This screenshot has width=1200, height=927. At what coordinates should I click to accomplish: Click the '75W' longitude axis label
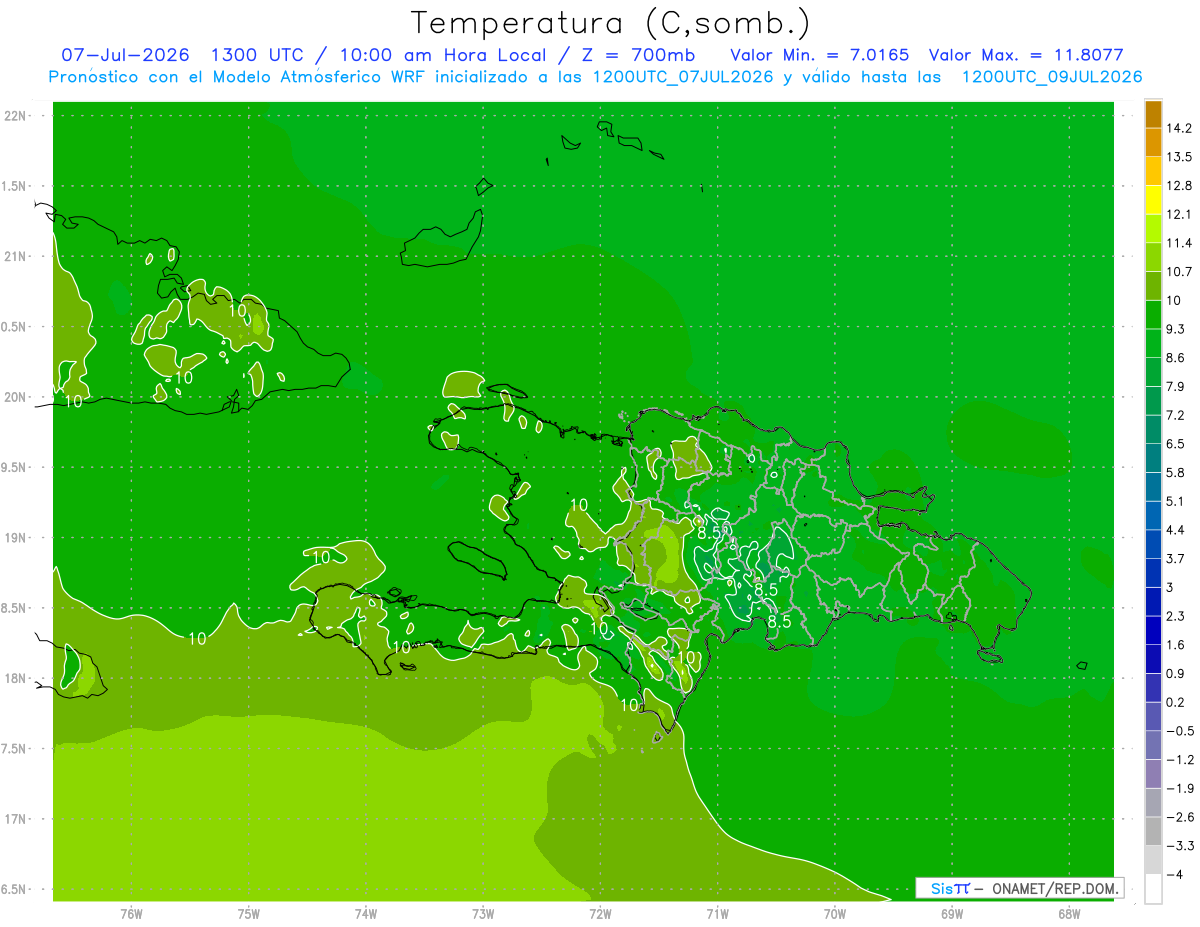pyautogui.click(x=249, y=914)
